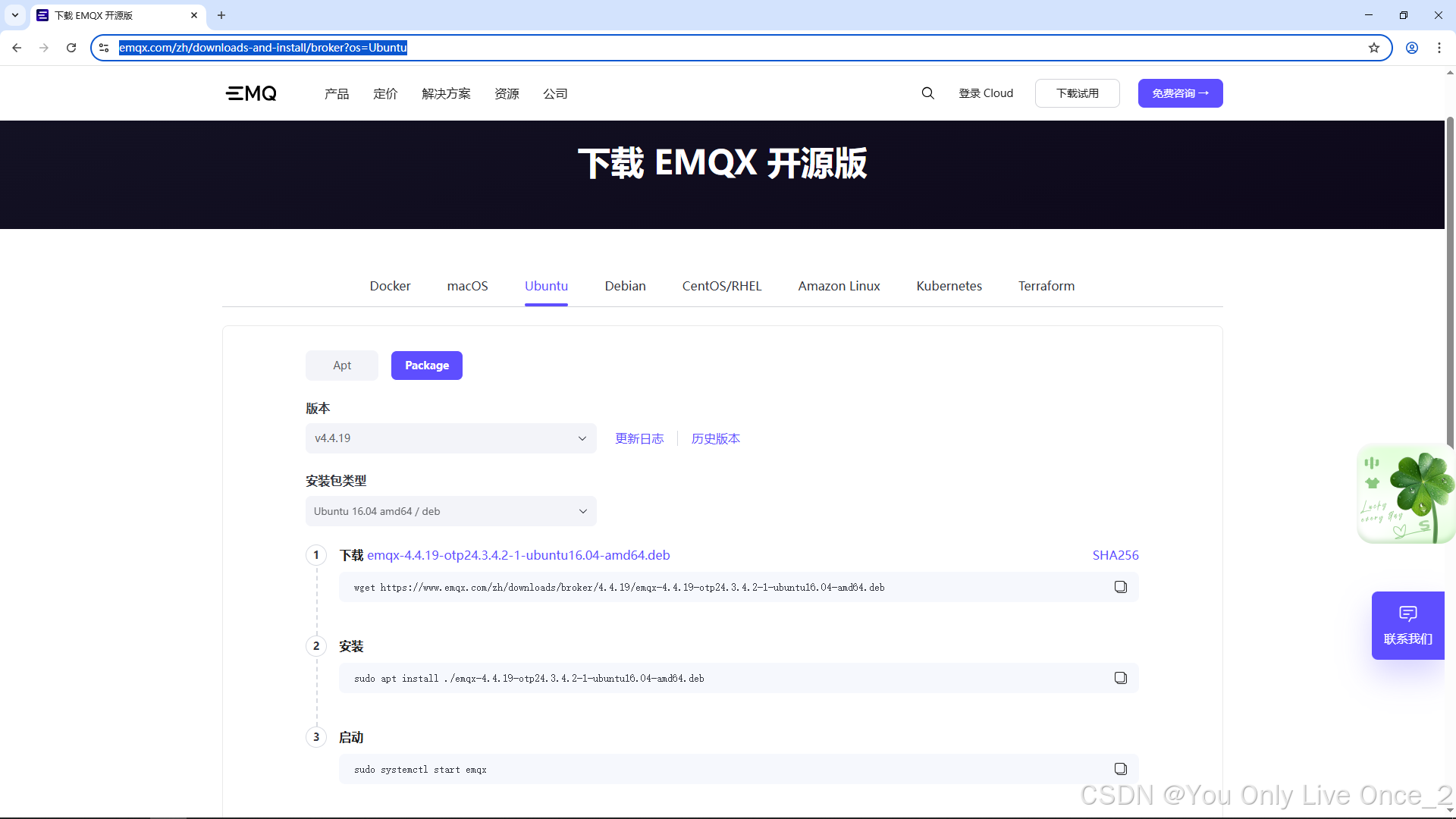Select the Kubernetes tab

tap(949, 286)
